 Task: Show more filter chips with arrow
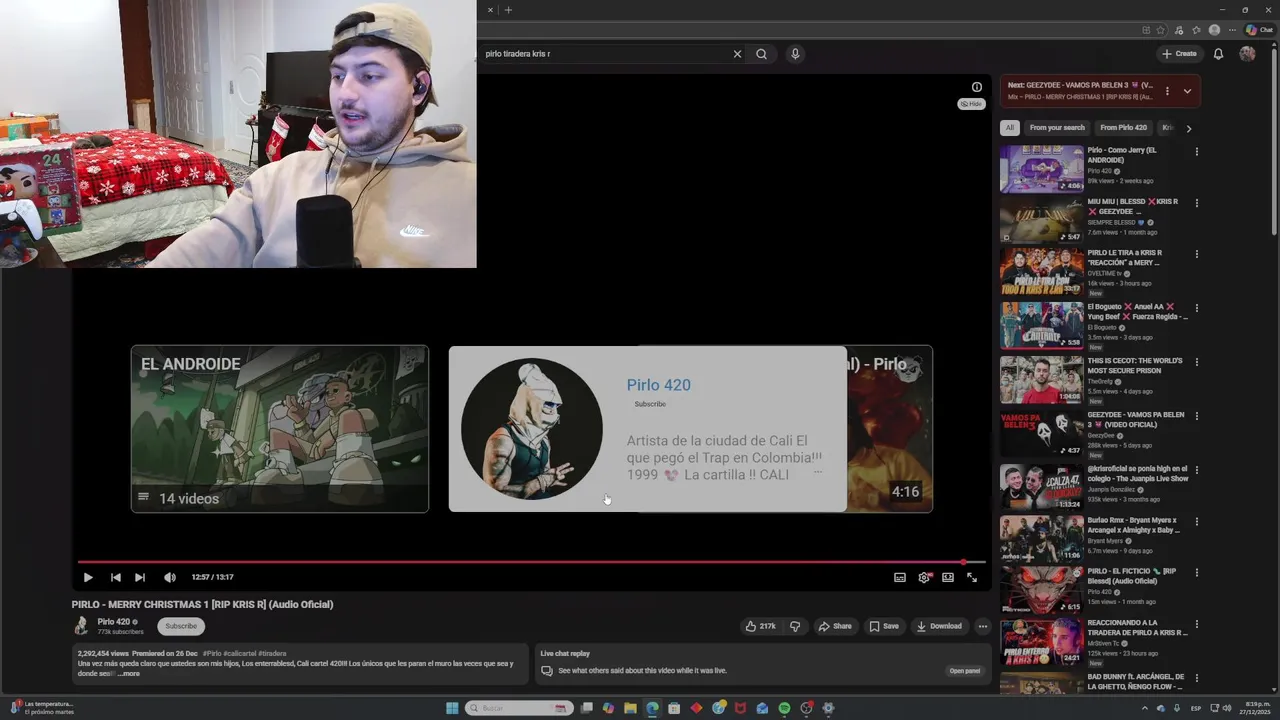[x=1188, y=128]
